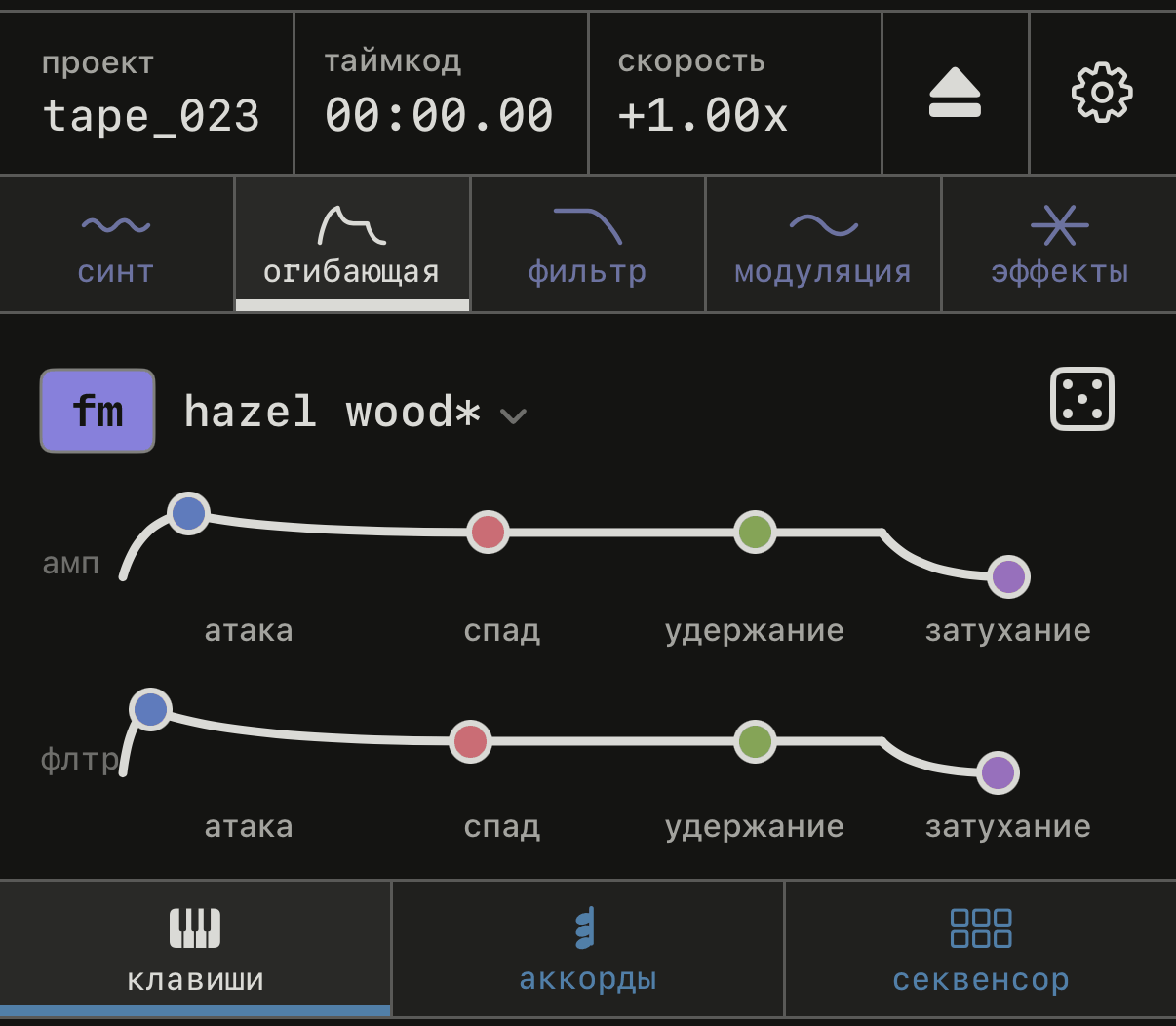1176x1026 pixels.
Task: Switch to the синт tab
Action: (x=117, y=245)
